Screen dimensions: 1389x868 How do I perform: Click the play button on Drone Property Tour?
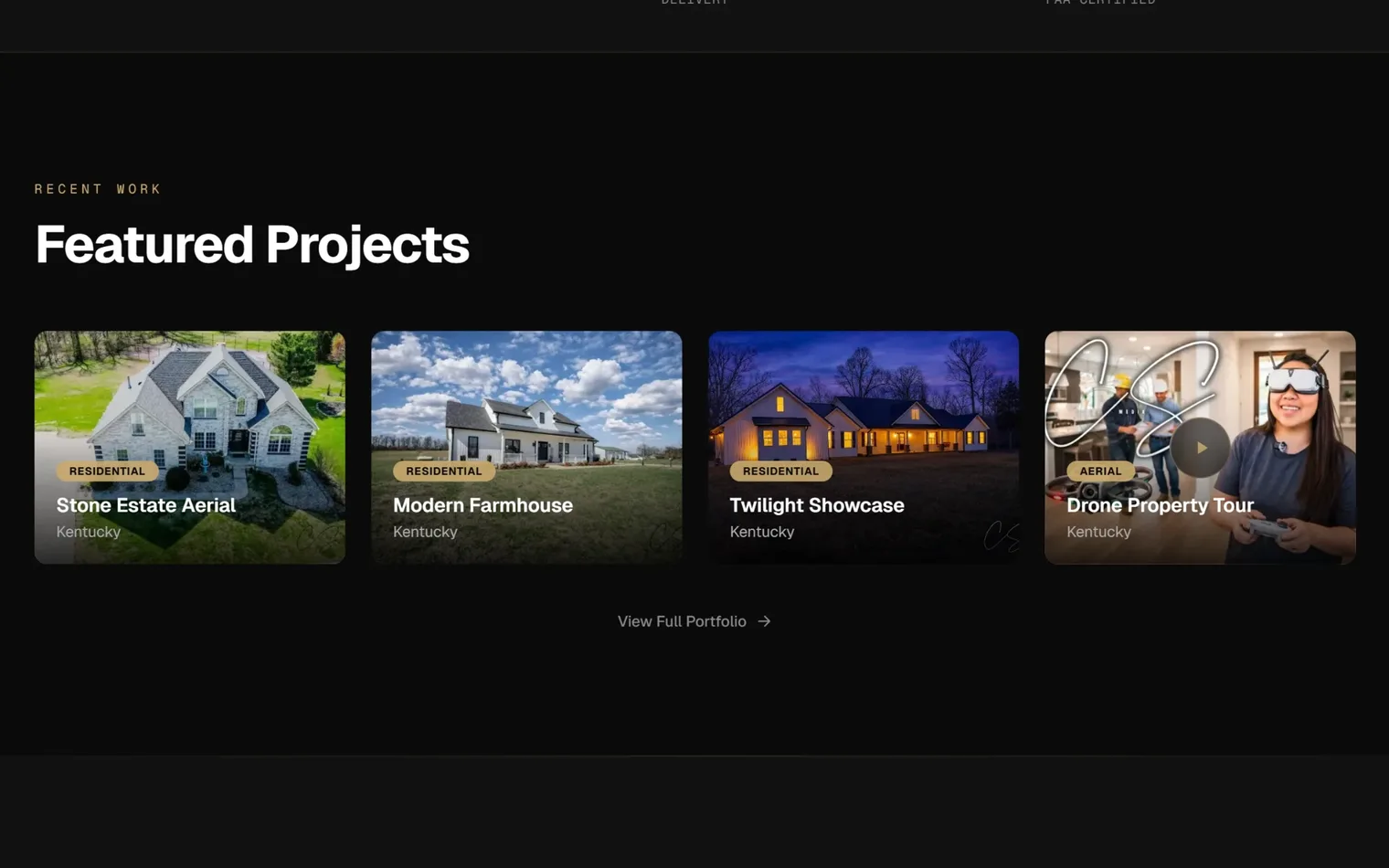click(x=1201, y=447)
